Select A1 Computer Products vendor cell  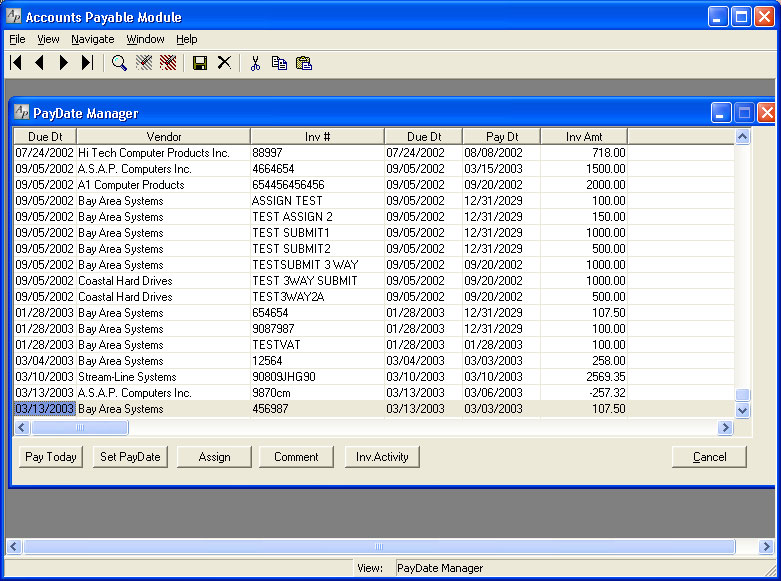(x=163, y=185)
